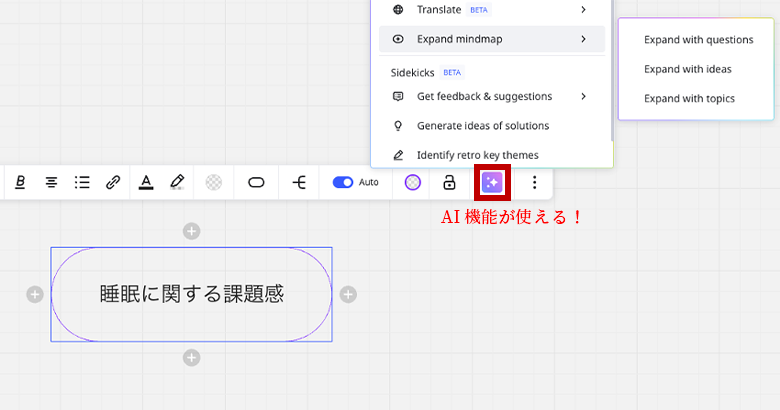Apply bulleted list formatting
This screenshot has height=410, width=780.
click(82, 182)
